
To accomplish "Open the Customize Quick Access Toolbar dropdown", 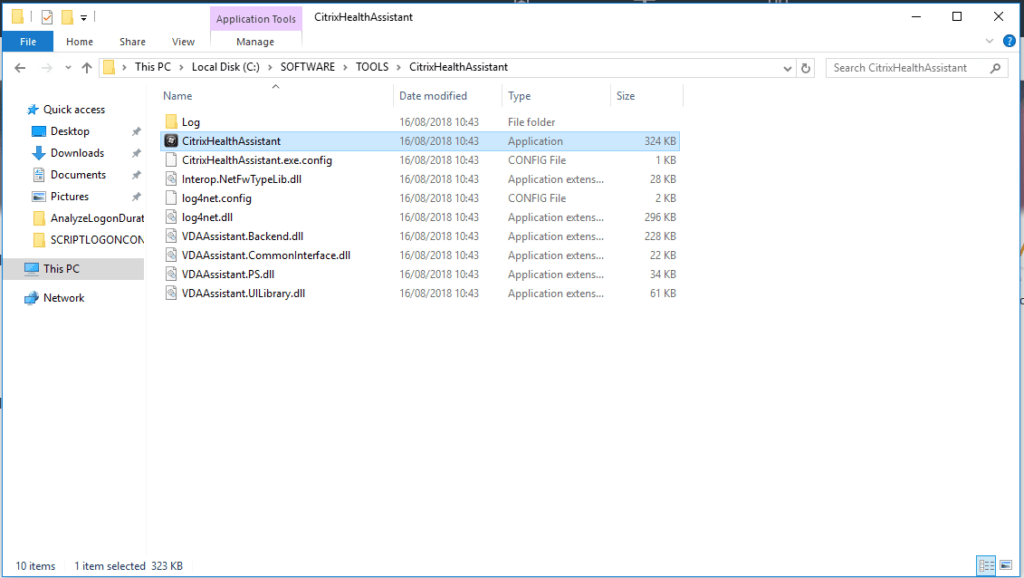I will tap(85, 16).
